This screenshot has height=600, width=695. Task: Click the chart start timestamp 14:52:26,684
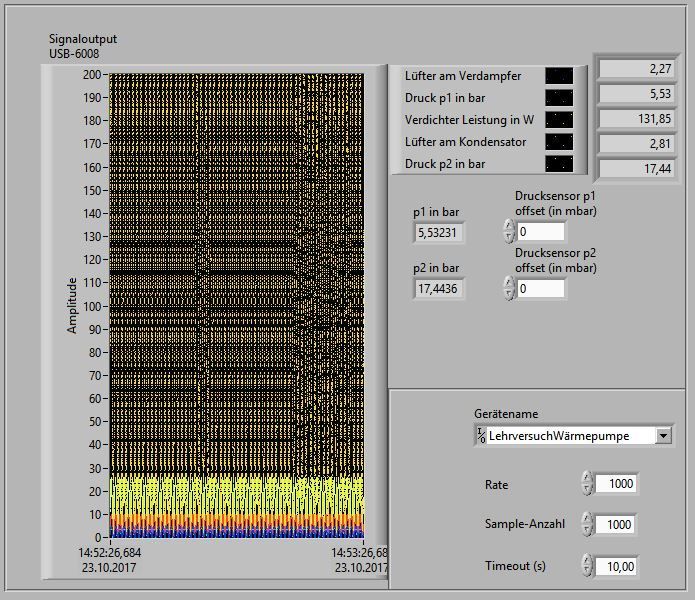coord(110,553)
